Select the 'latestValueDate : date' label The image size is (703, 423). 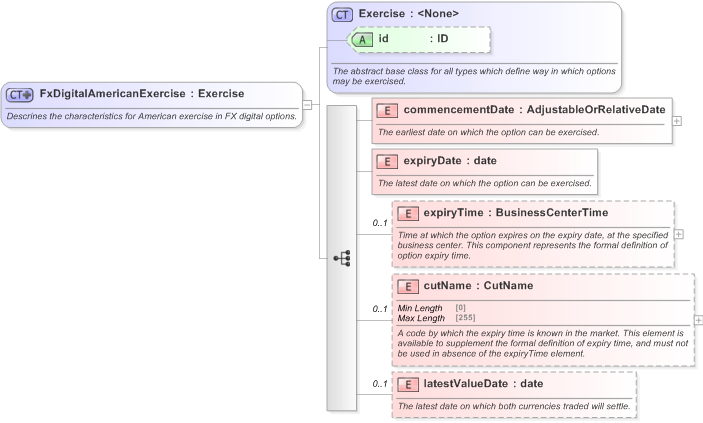click(483, 384)
